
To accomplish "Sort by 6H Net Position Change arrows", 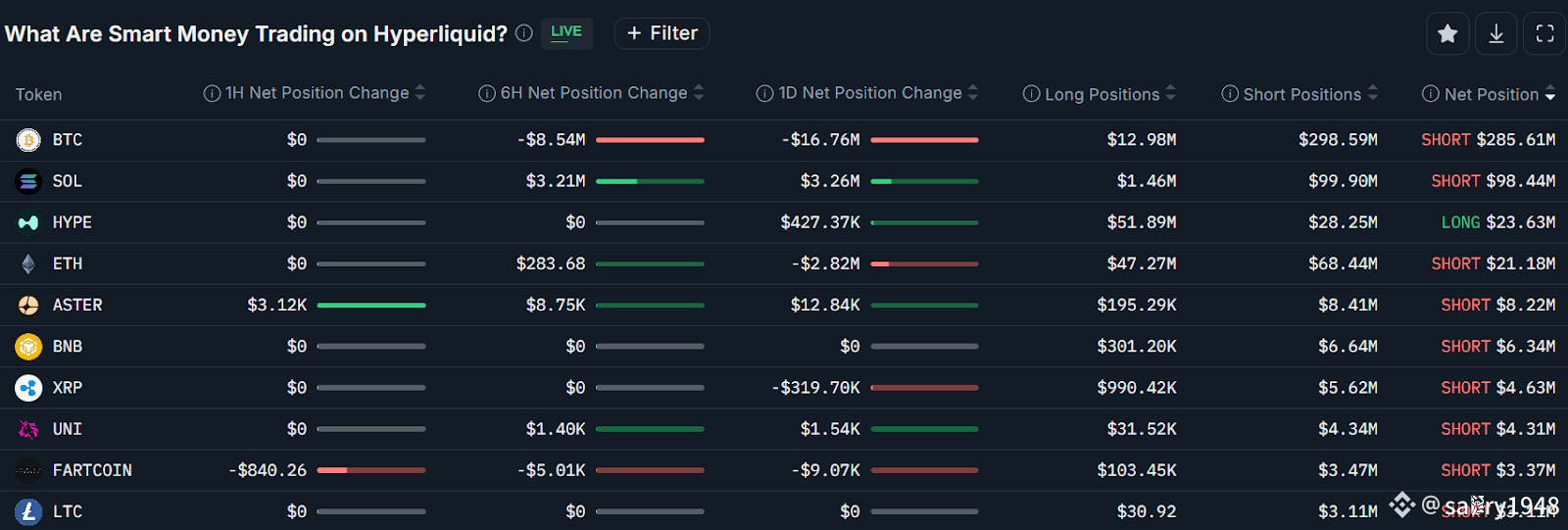I will click(699, 93).
